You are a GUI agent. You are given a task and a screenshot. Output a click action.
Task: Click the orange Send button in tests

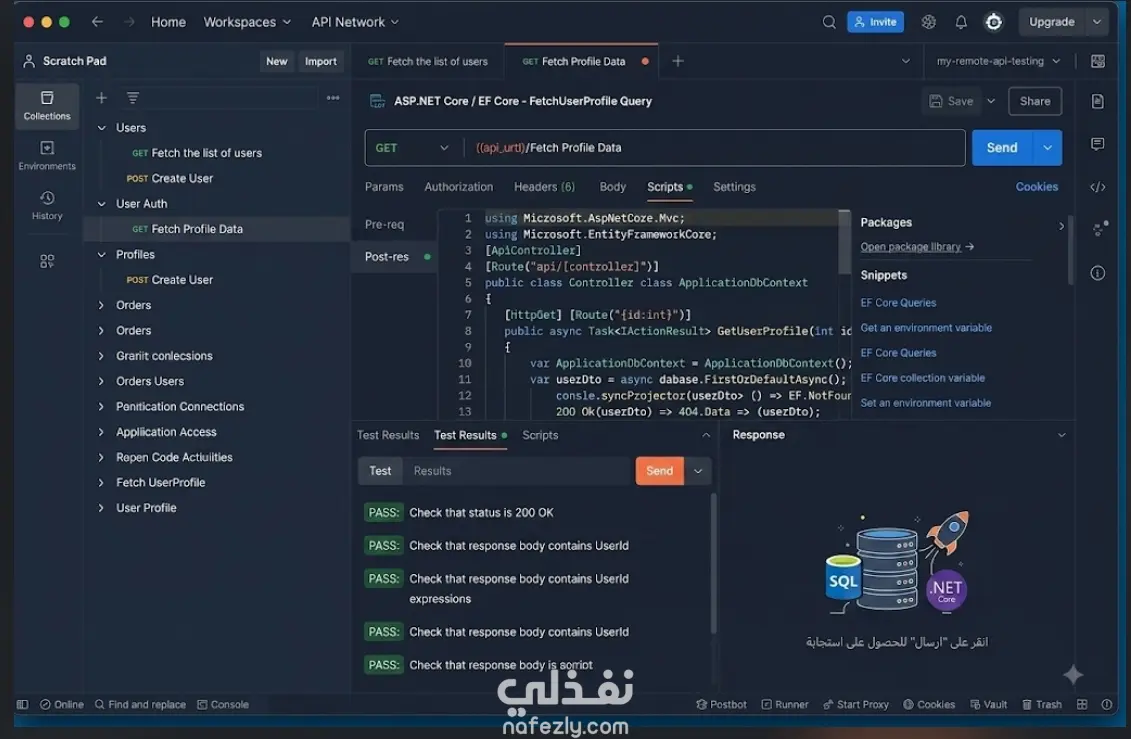click(x=659, y=471)
